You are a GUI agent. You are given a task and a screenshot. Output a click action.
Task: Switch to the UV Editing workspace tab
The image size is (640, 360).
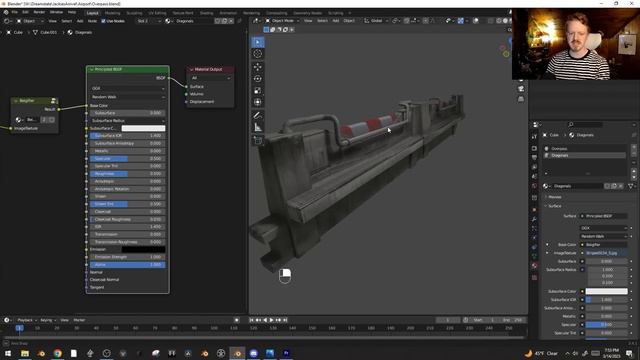[157, 13]
